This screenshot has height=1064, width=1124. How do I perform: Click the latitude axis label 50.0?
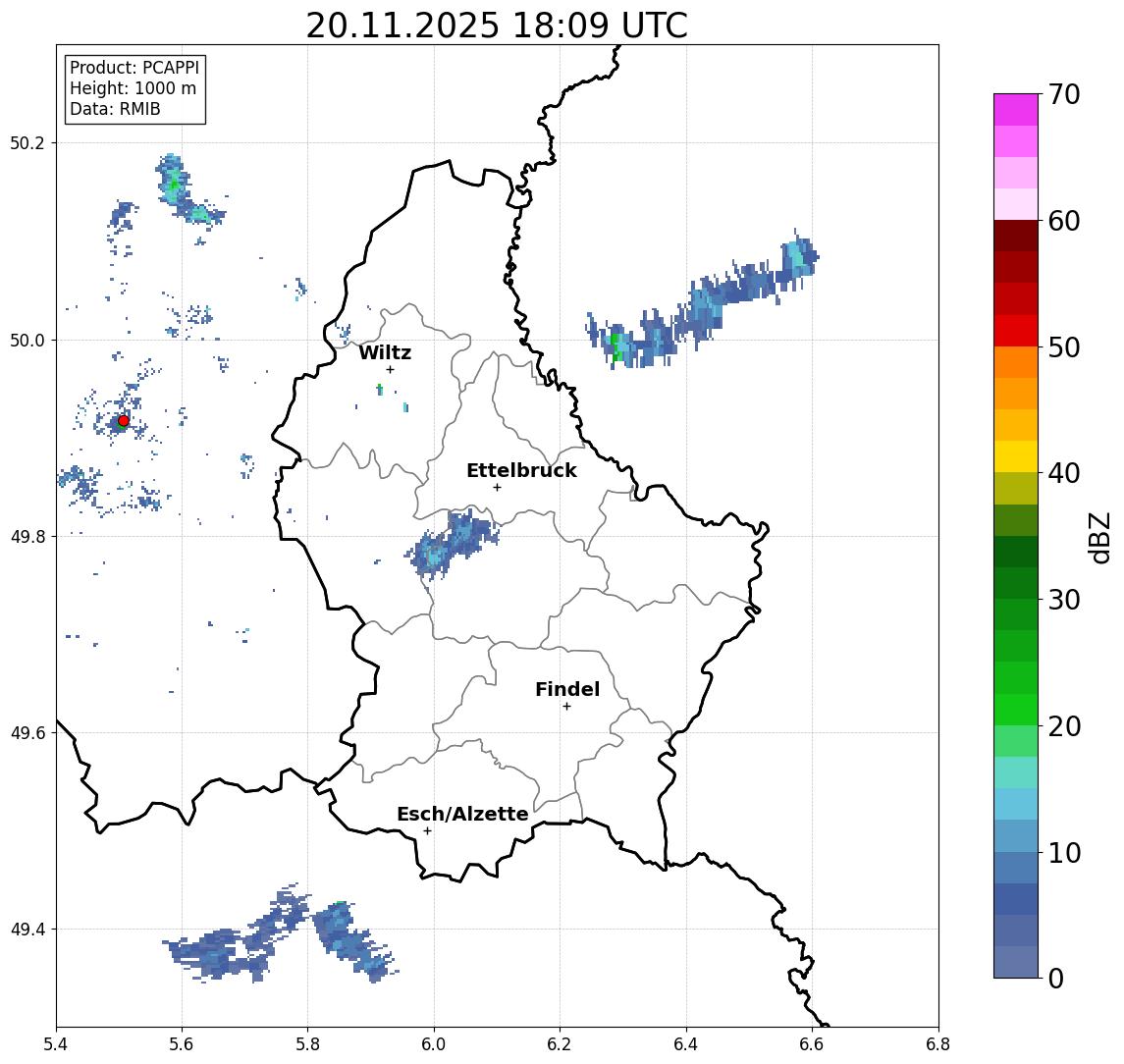click(27, 340)
